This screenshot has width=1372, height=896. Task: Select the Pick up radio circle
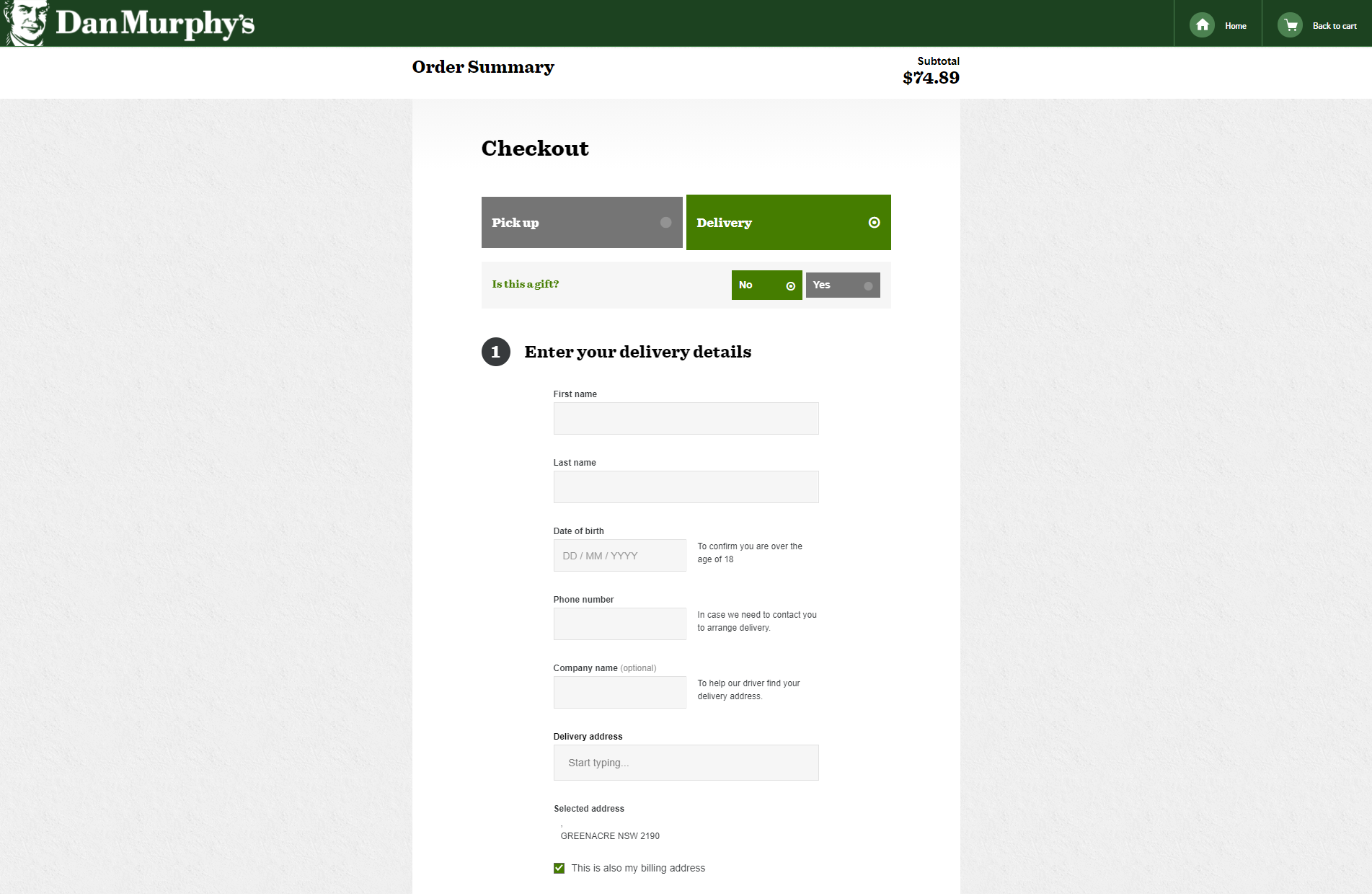(665, 223)
